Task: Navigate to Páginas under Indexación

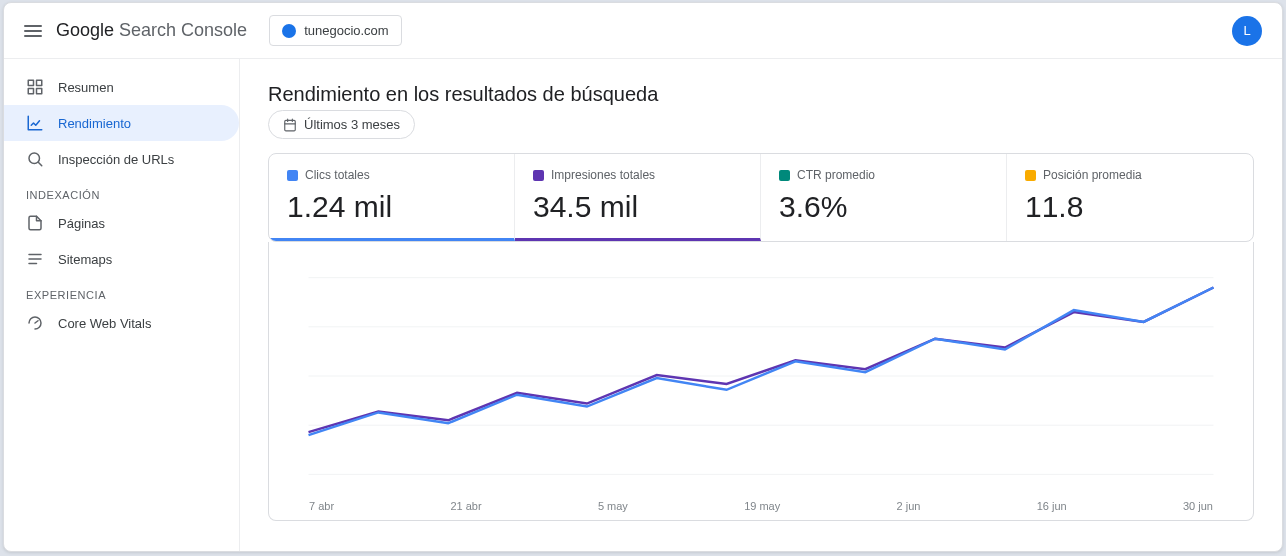Action: [121, 223]
